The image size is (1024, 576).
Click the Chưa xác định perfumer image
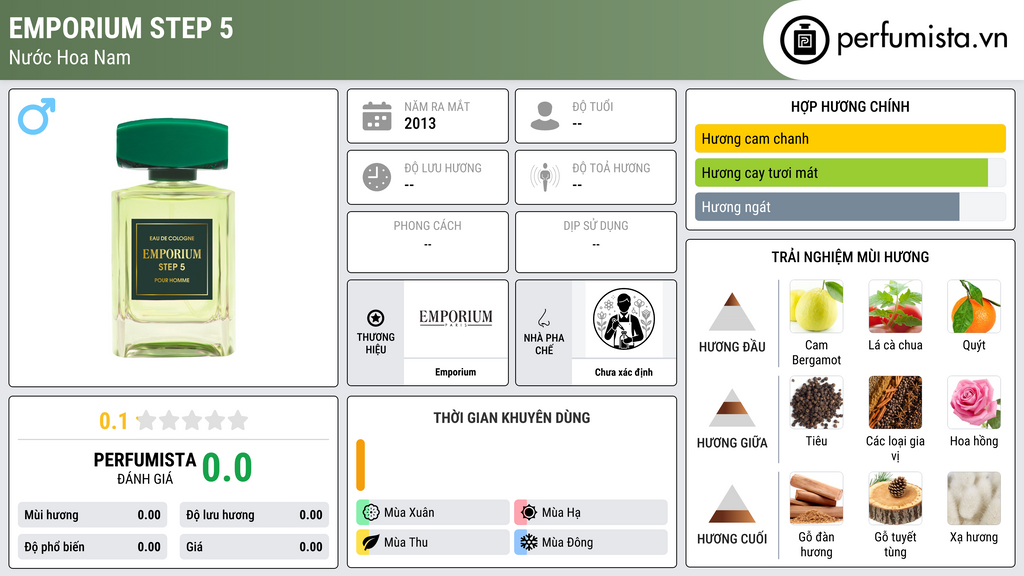624,319
